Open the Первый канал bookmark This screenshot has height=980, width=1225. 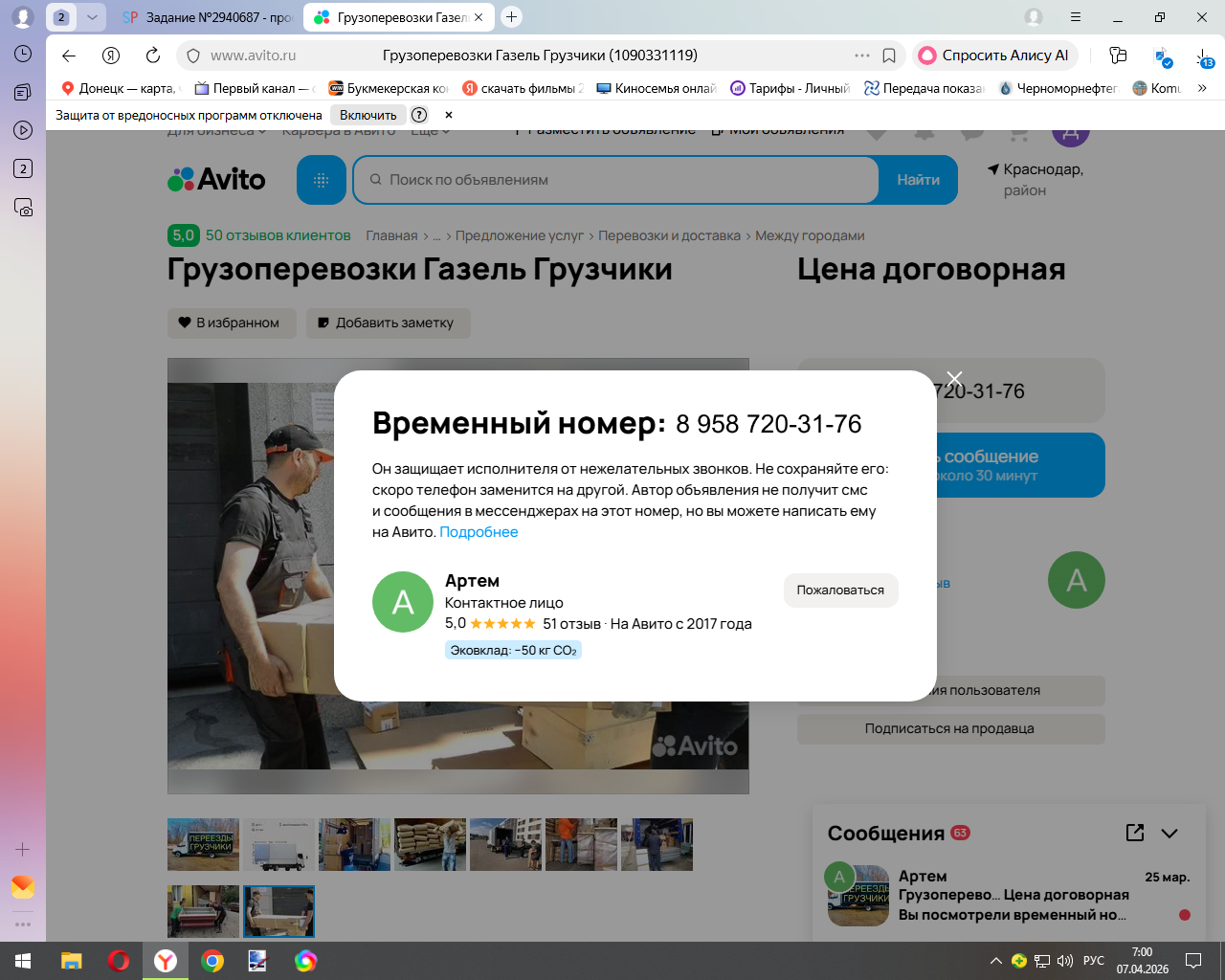pos(255,88)
